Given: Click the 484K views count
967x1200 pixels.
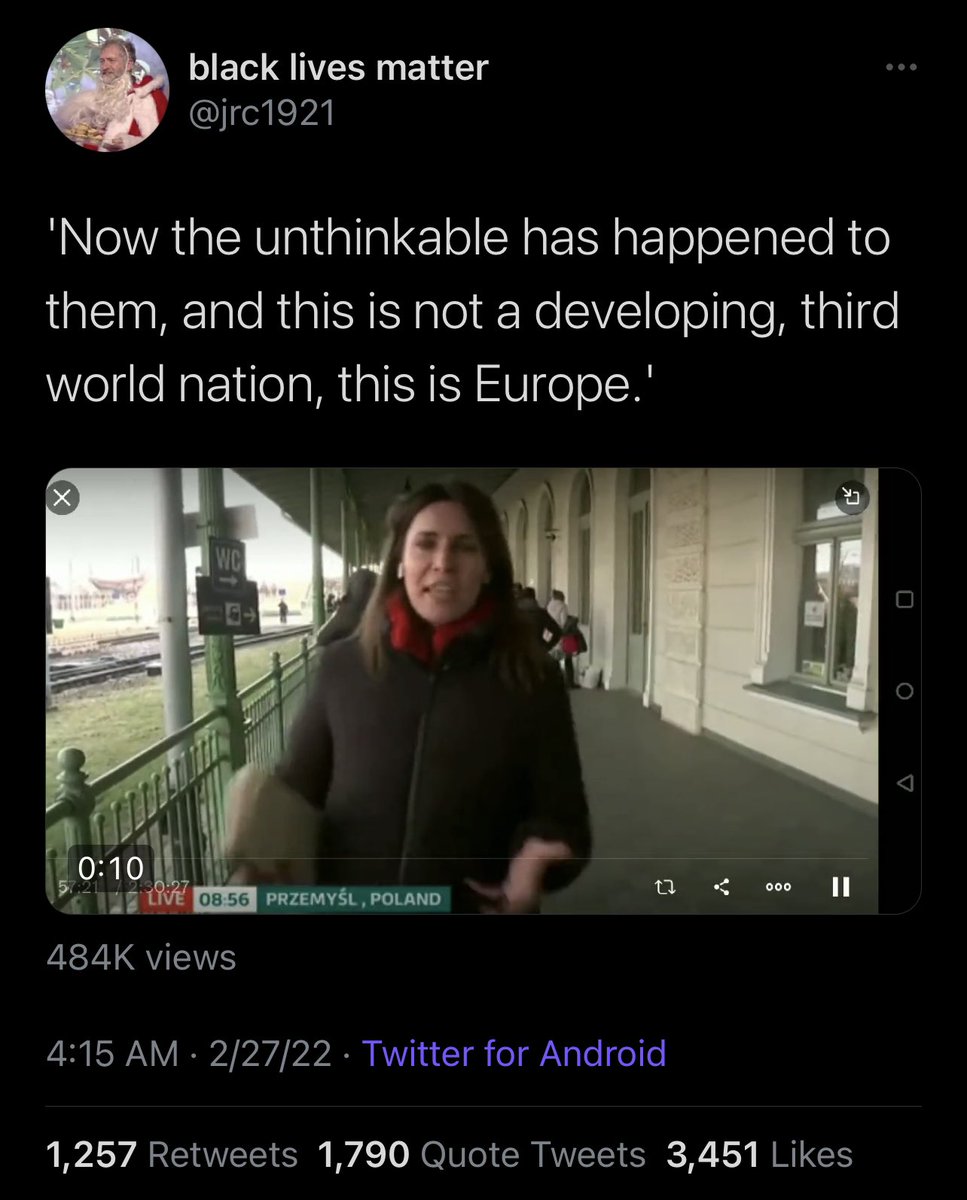Looking at the screenshot, I should pyautogui.click(x=141, y=958).
